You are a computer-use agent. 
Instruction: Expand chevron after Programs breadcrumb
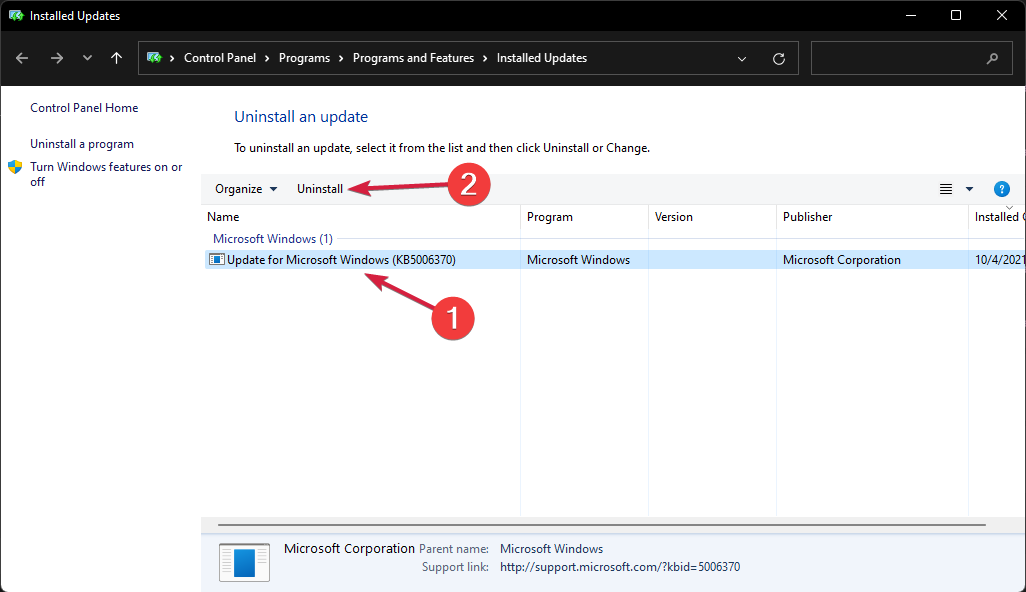[x=341, y=58]
